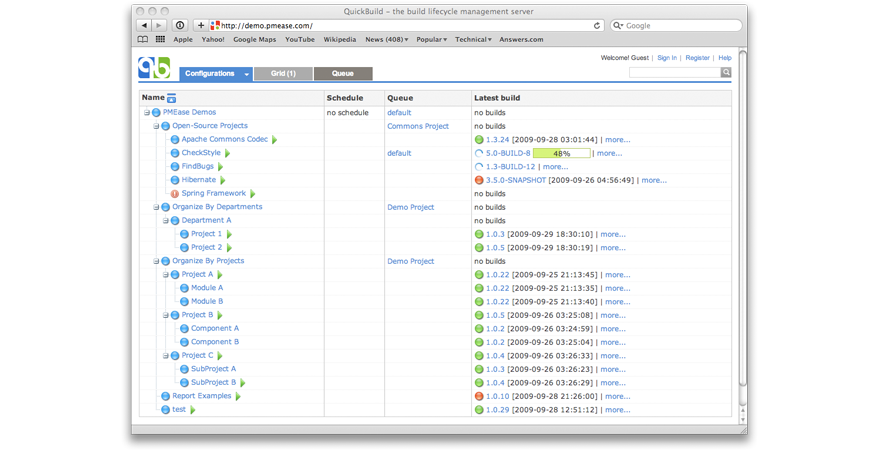Collapse Organize By Departments node
Screen dimensions: 880x450
tap(157, 207)
